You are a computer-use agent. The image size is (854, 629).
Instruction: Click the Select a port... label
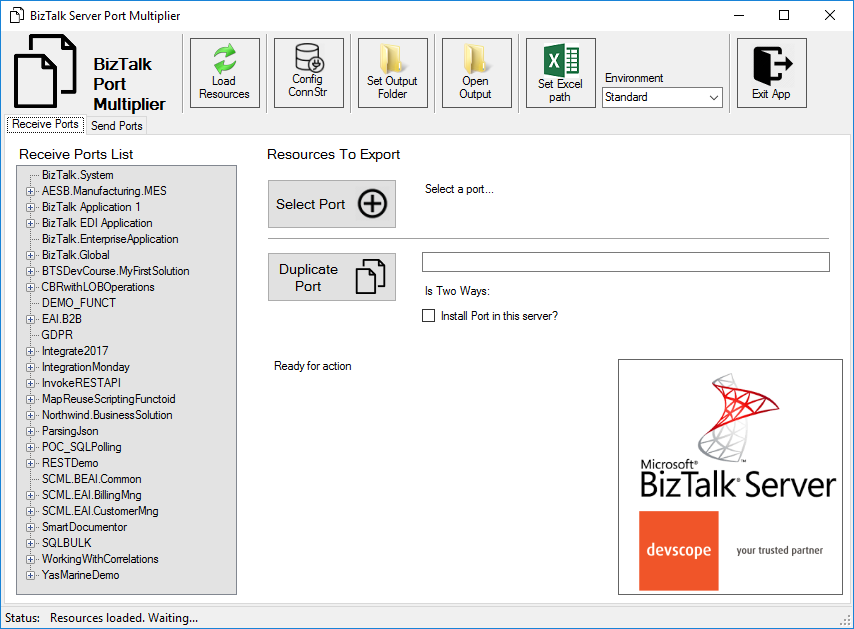tap(459, 189)
